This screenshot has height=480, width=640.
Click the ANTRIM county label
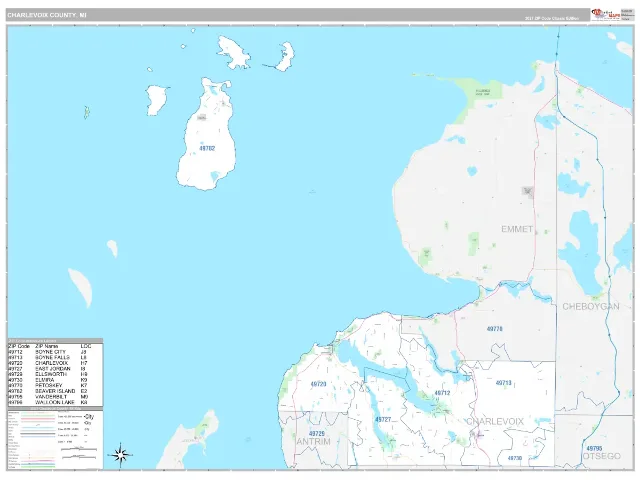coord(313,442)
